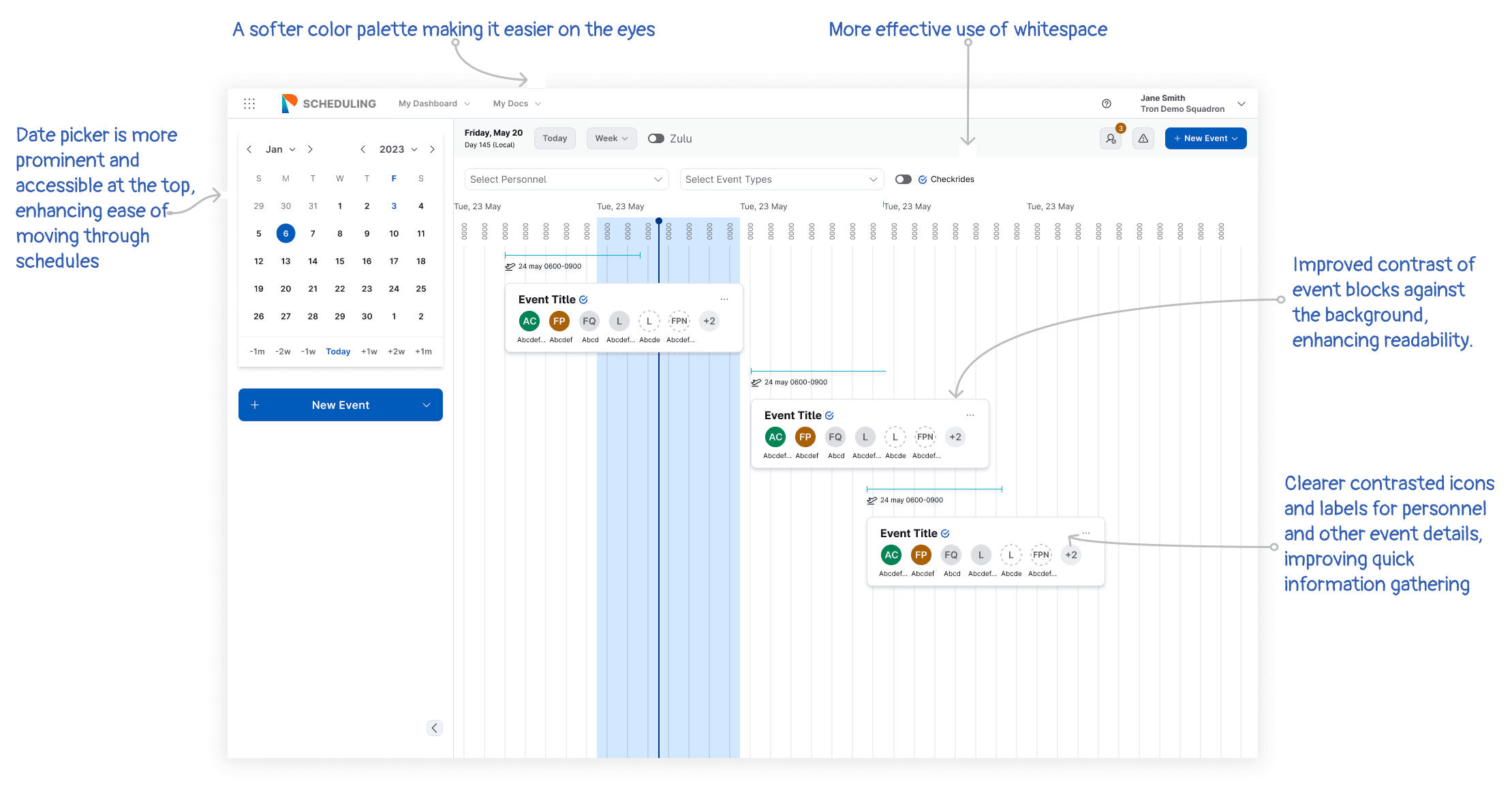Click the sidebar New Event button
The width and height of the screenshot is (1512, 788).
pos(340,405)
